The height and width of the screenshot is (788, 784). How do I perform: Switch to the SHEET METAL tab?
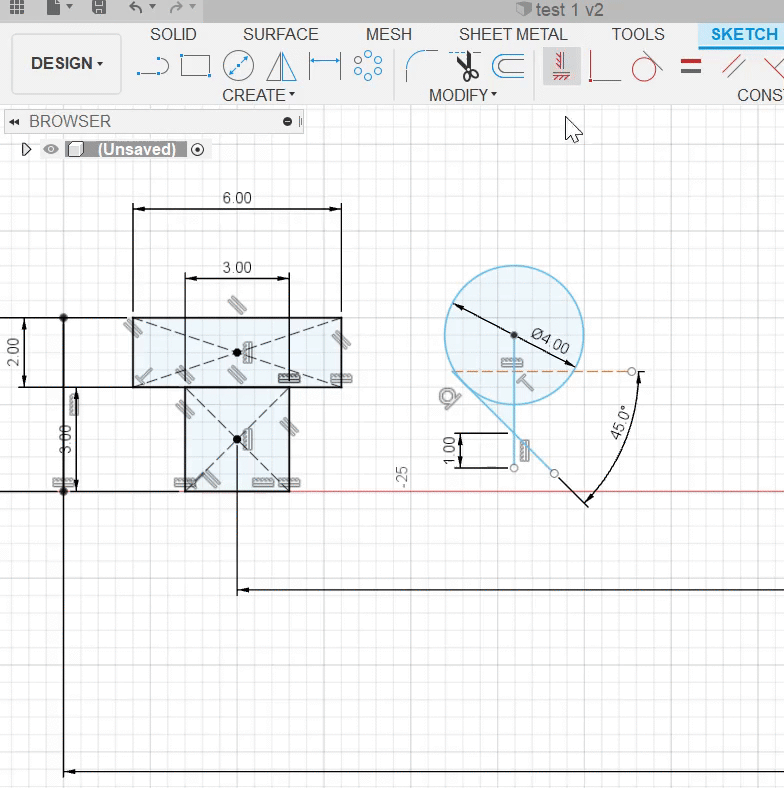point(513,34)
